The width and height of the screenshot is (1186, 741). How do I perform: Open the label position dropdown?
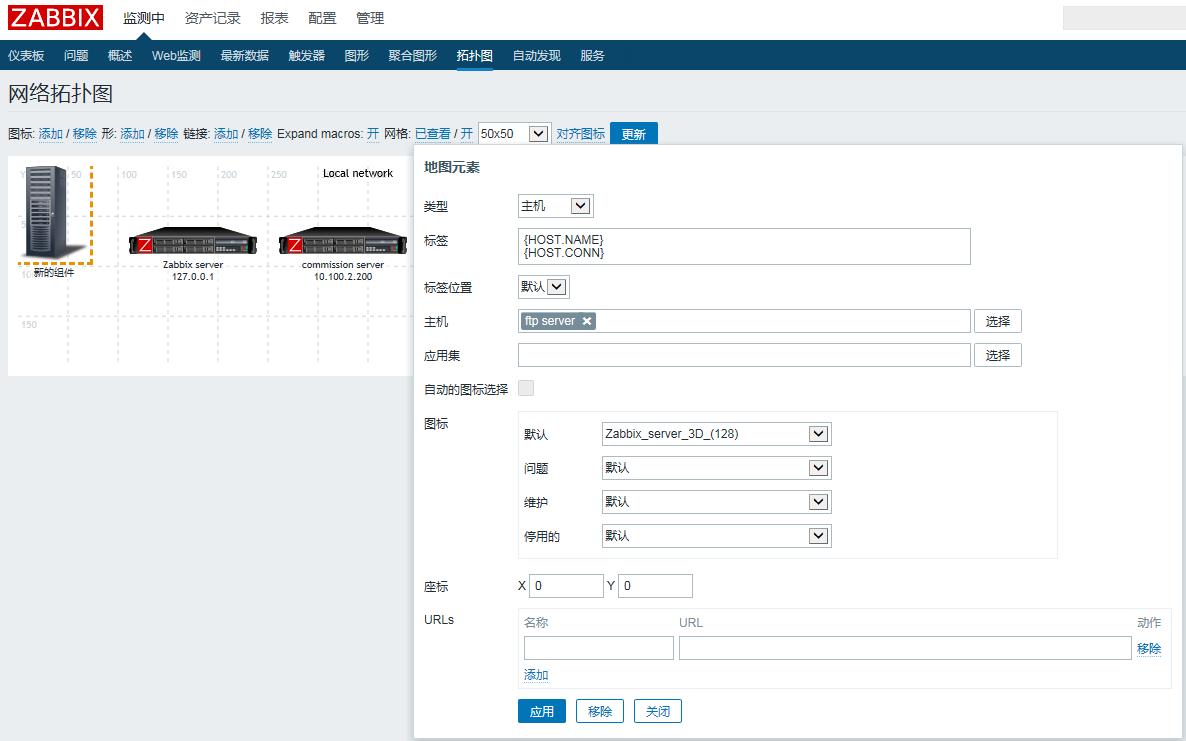click(544, 287)
